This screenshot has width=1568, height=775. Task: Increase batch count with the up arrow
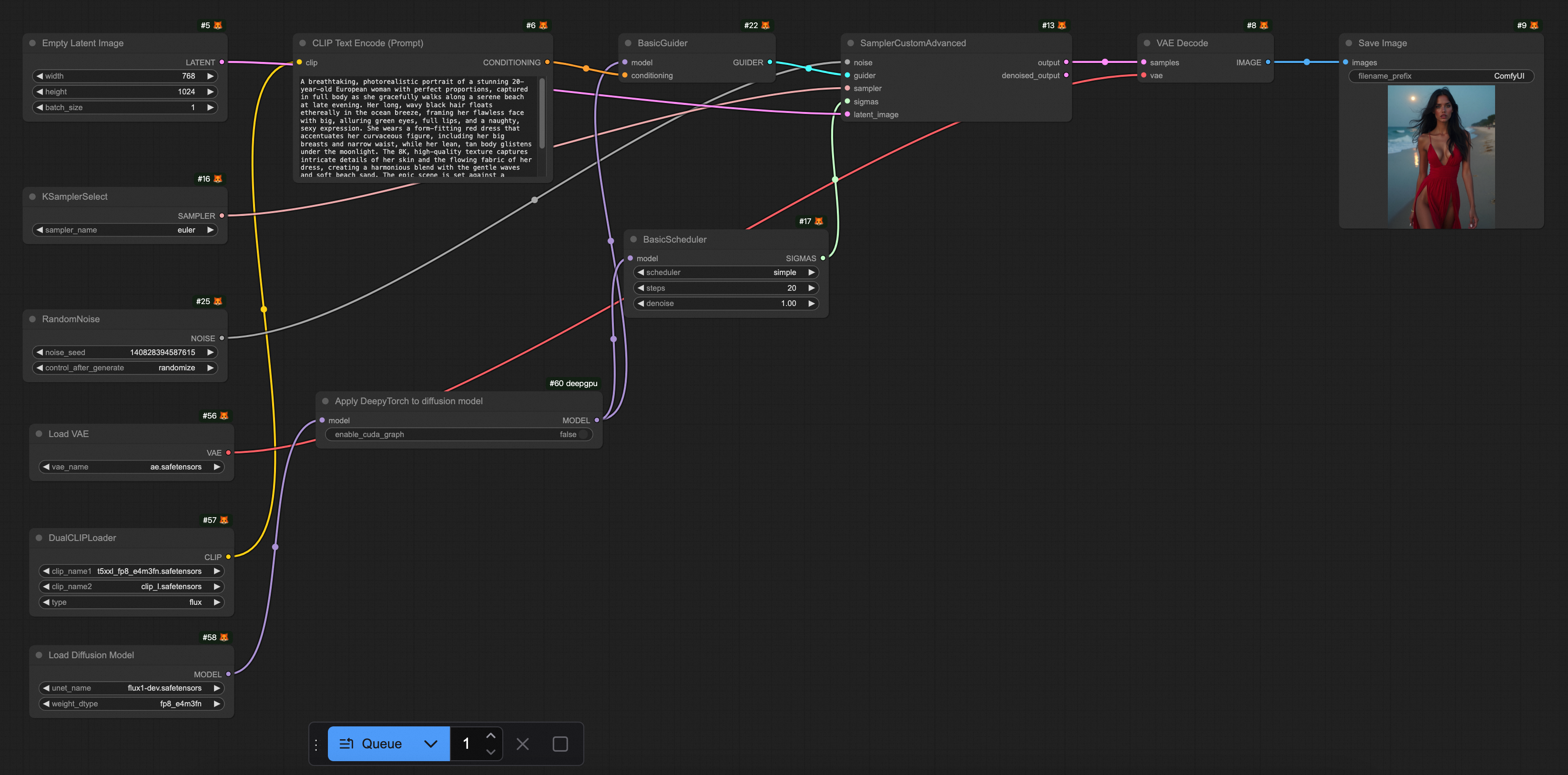[490, 735]
